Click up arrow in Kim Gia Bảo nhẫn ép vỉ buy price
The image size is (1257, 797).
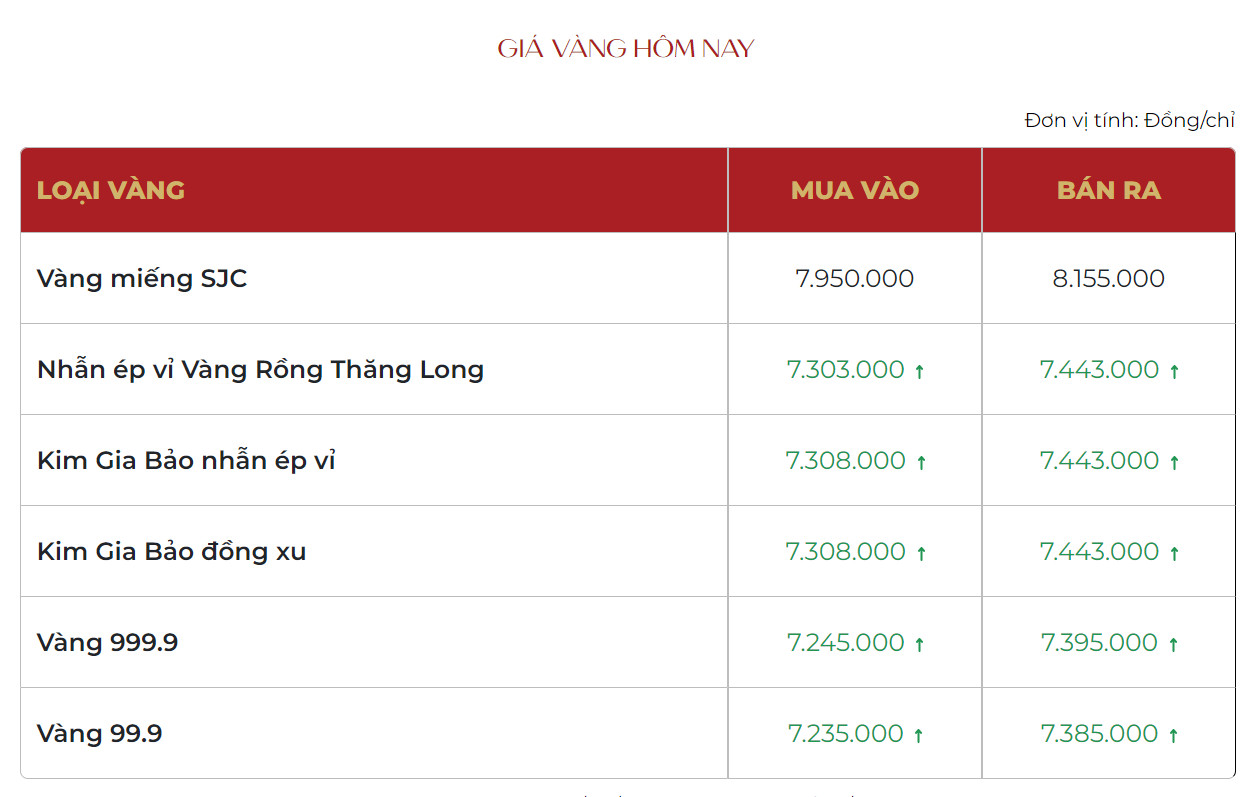[921, 462]
